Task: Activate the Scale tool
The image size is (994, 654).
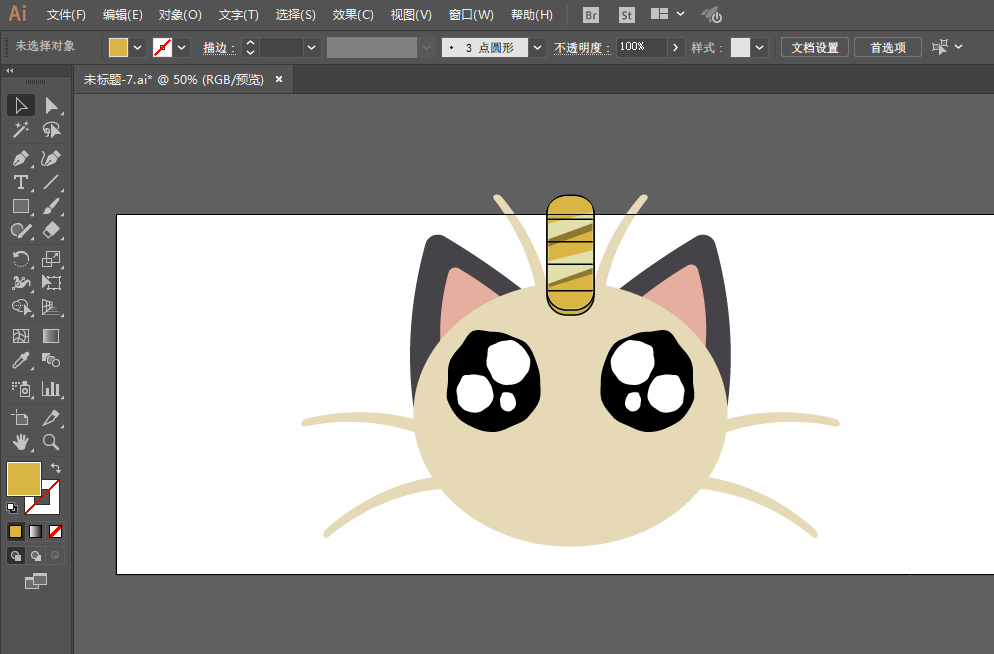Action: [x=51, y=259]
